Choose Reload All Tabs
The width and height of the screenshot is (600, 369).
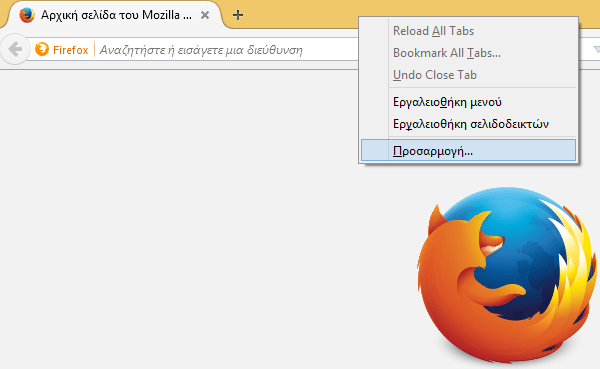pos(468,31)
